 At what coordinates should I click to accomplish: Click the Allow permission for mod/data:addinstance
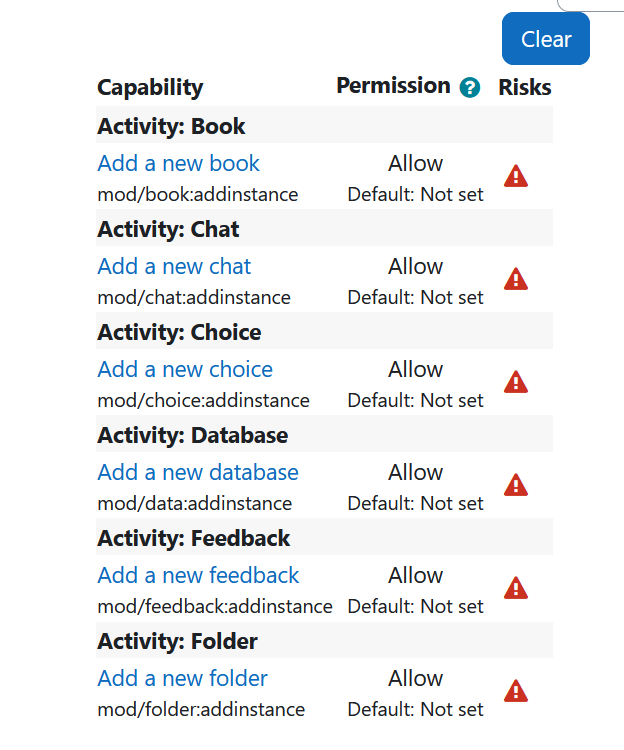point(416,473)
